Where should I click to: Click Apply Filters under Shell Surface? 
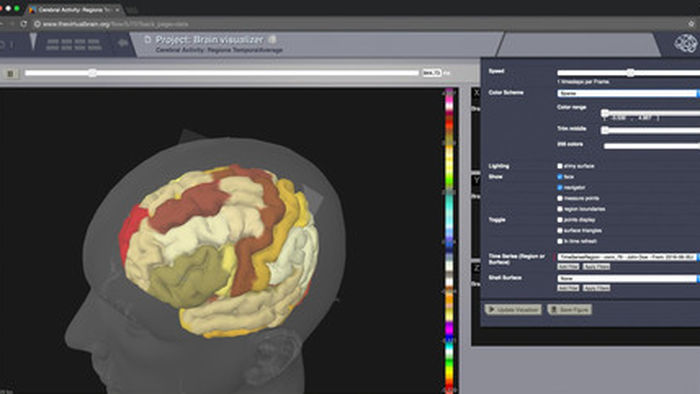596,288
